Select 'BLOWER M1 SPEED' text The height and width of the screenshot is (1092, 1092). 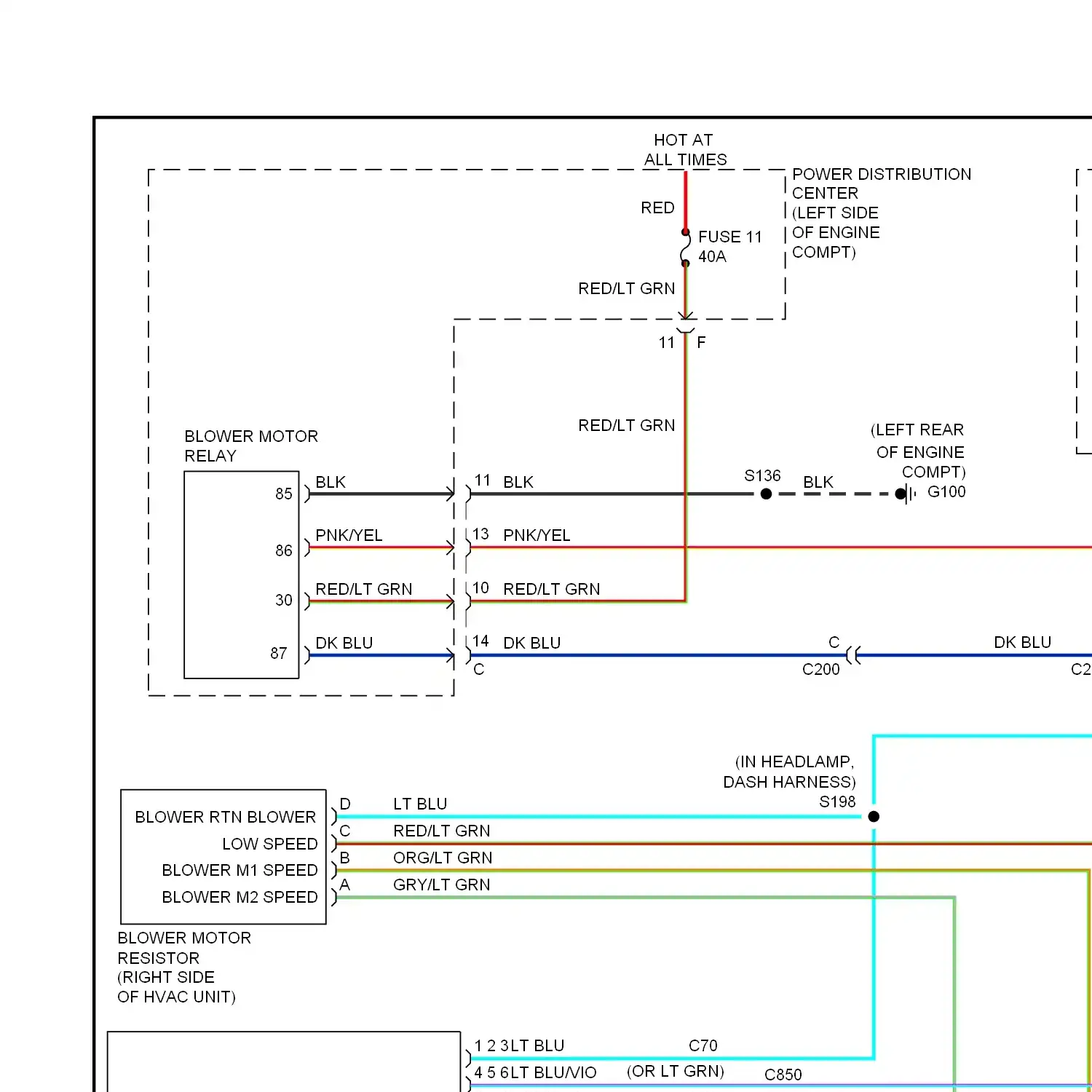pyautogui.click(x=240, y=870)
